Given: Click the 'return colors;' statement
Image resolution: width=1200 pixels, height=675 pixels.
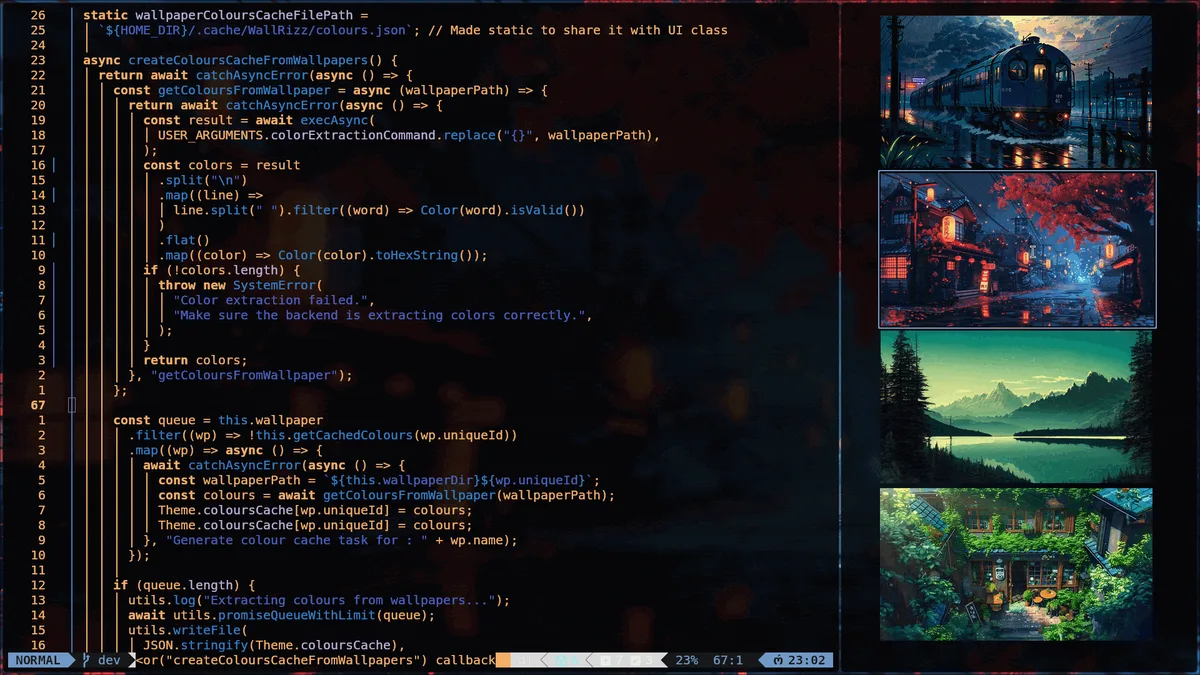Looking at the screenshot, I should click(195, 360).
